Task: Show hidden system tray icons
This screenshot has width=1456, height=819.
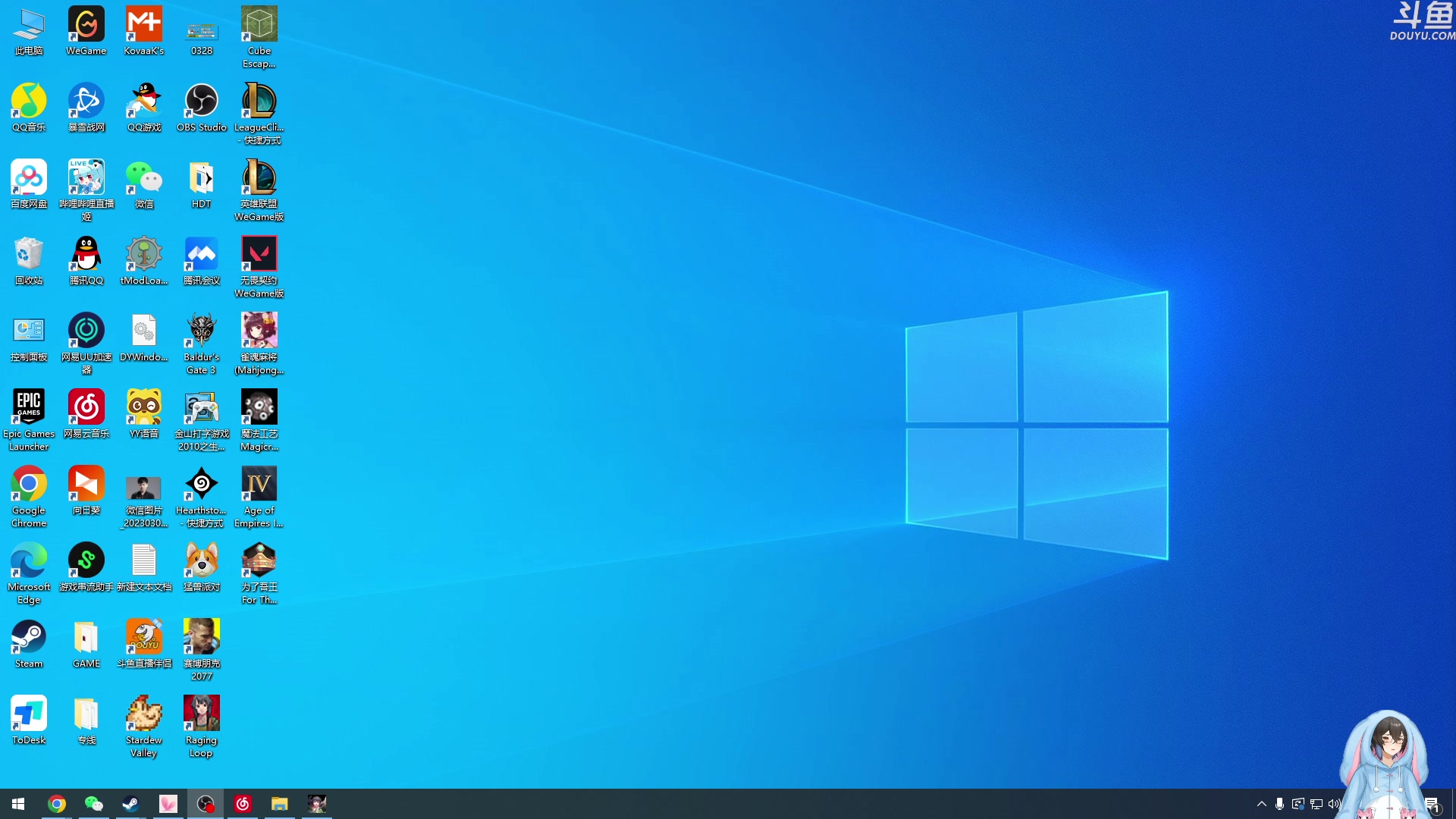Action: pos(1262,804)
